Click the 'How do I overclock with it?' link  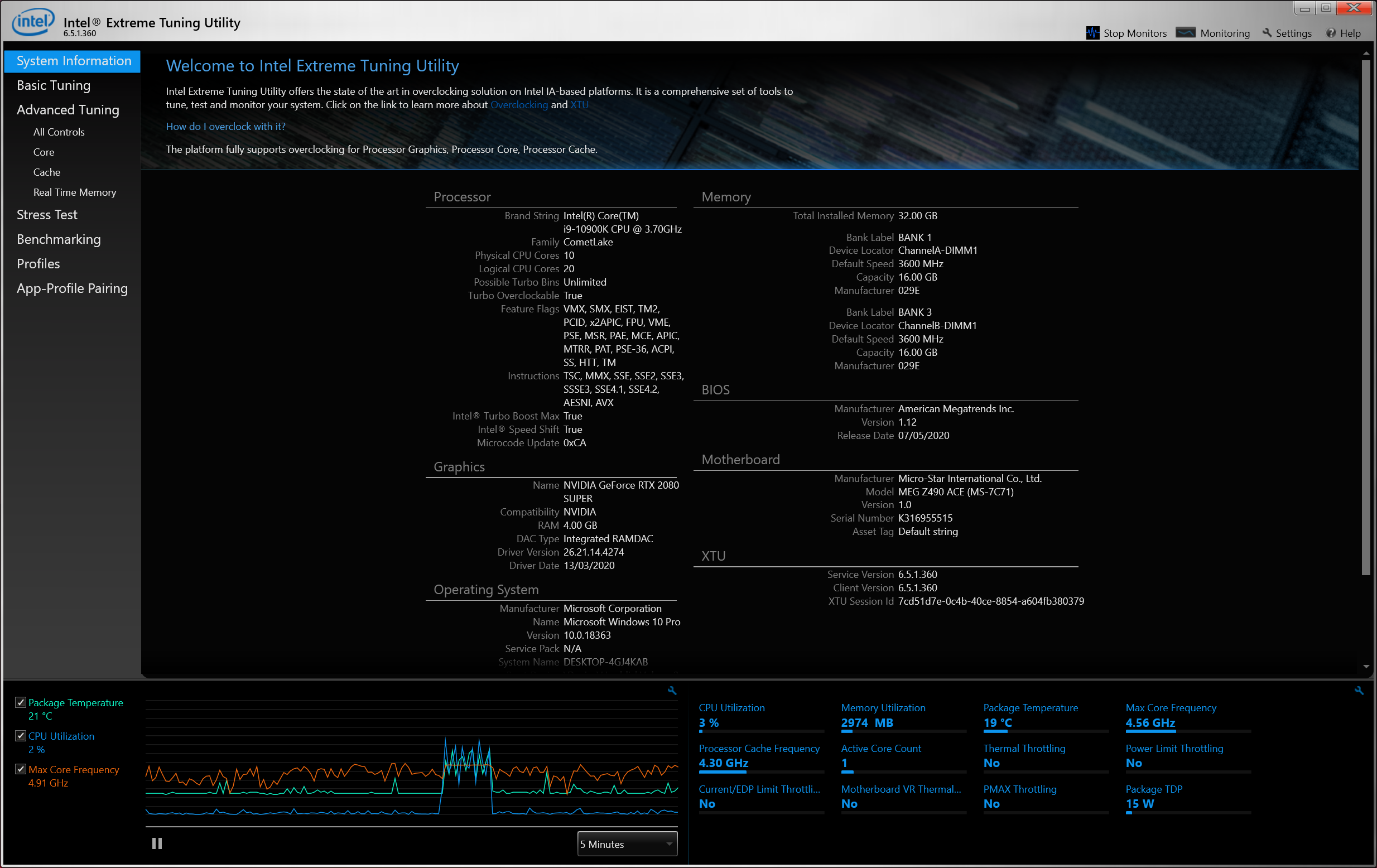tap(225, 127)
